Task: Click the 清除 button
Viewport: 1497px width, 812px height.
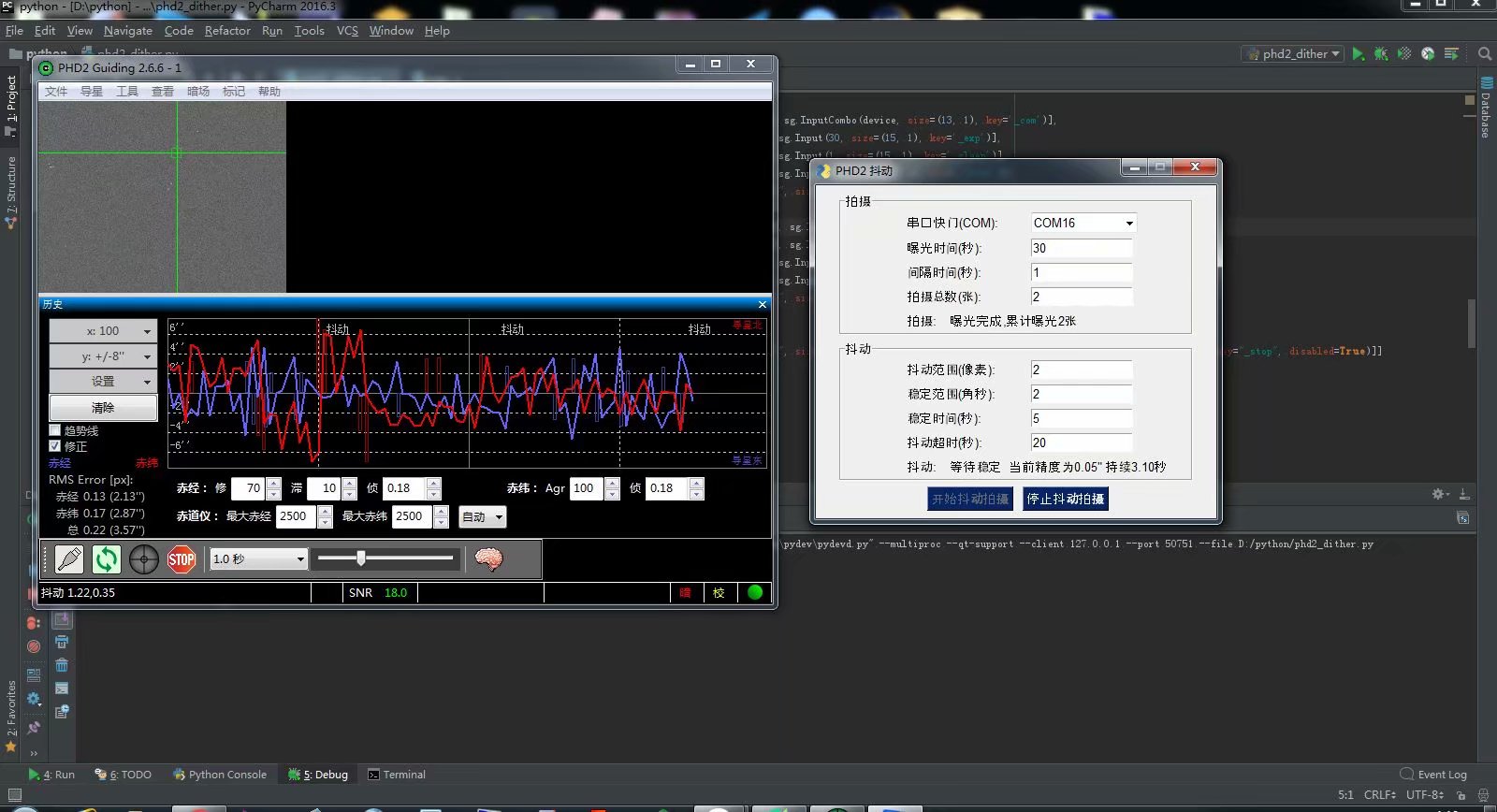Action: click(103, 408)
